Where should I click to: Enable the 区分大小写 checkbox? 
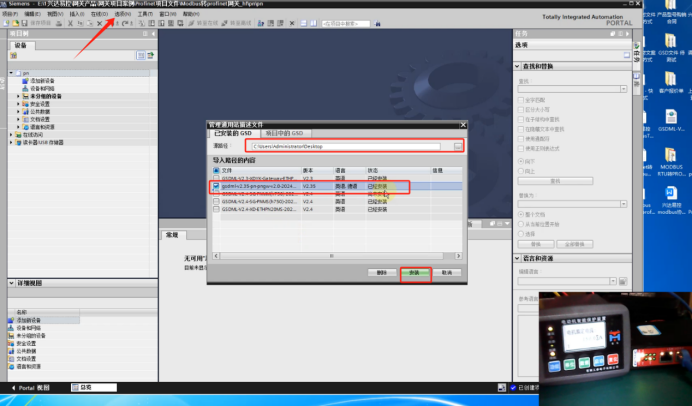521,110
